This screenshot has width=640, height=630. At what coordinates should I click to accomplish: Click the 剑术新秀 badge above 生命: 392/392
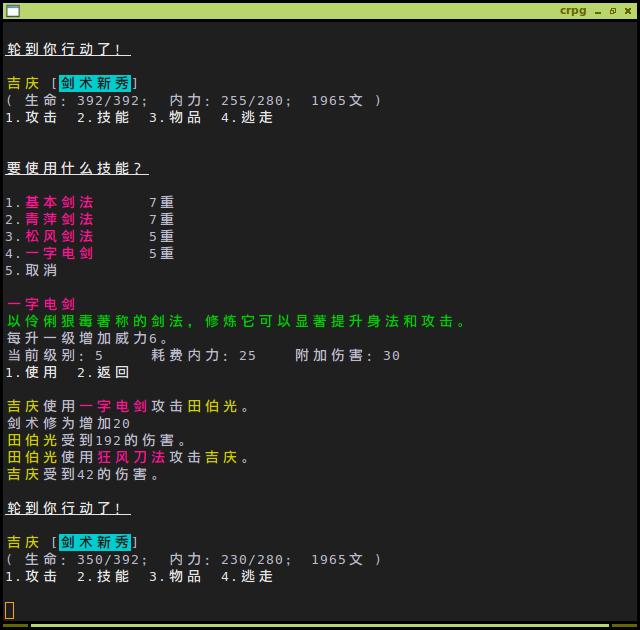95,83
